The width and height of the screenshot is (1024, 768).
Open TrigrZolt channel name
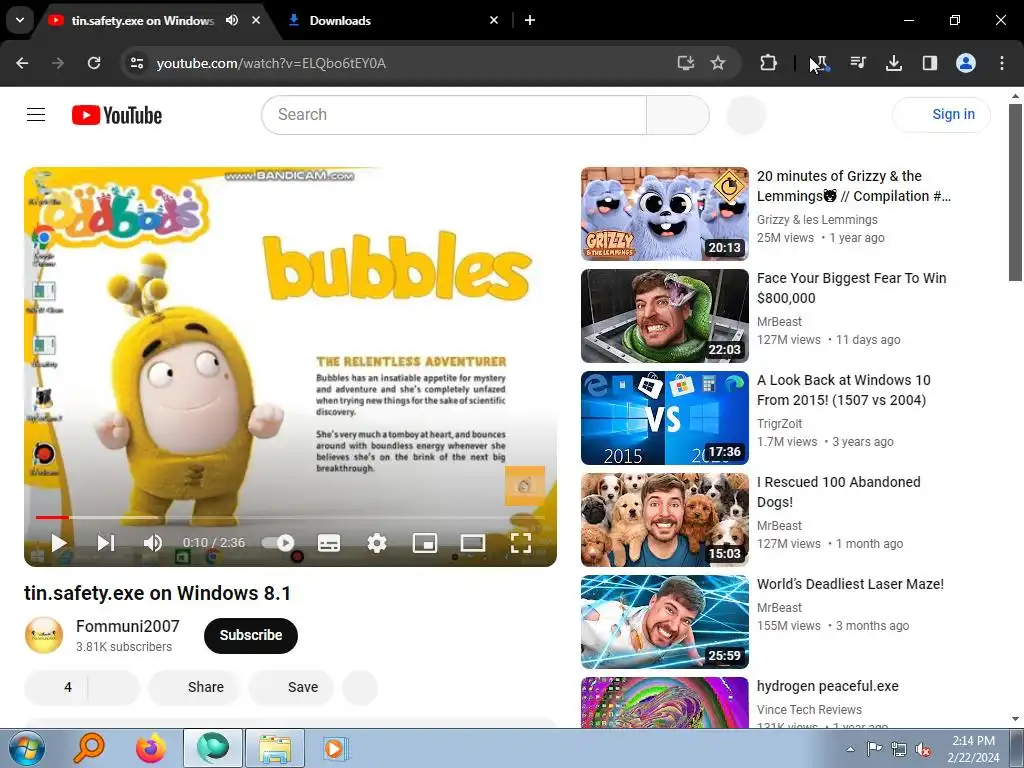click(x=779, y=424)
